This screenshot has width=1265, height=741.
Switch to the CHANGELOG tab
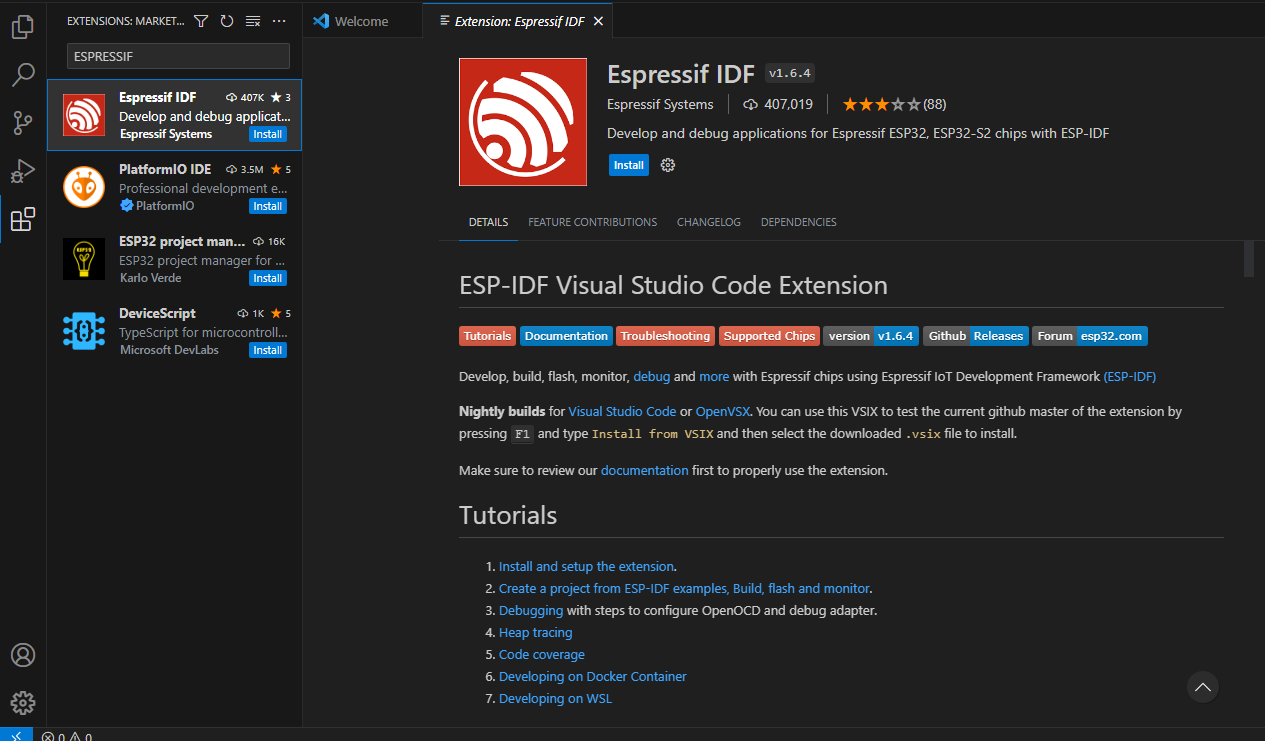click(708, 222)
